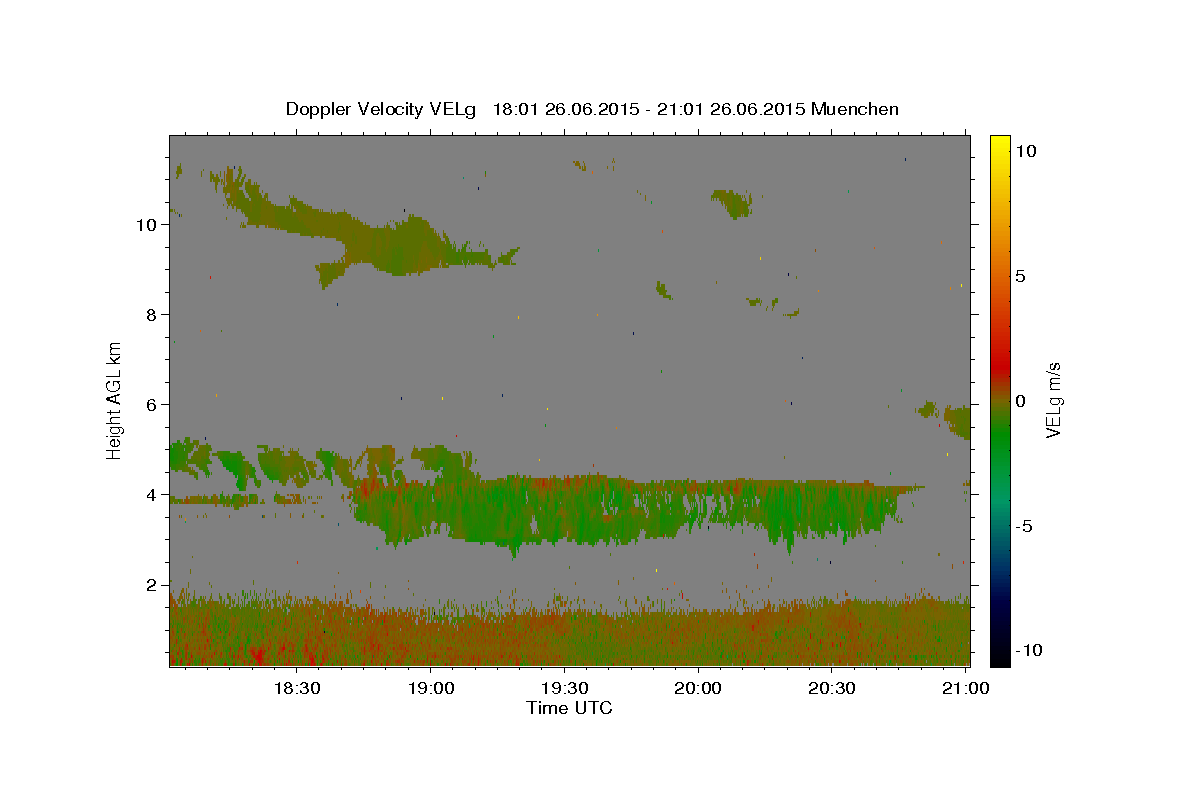The width and height of the screenshot is (1200, 800).
Task: Click the 'Time UTC' axis label
Action: pyautogui.click(x=569, y=708)
